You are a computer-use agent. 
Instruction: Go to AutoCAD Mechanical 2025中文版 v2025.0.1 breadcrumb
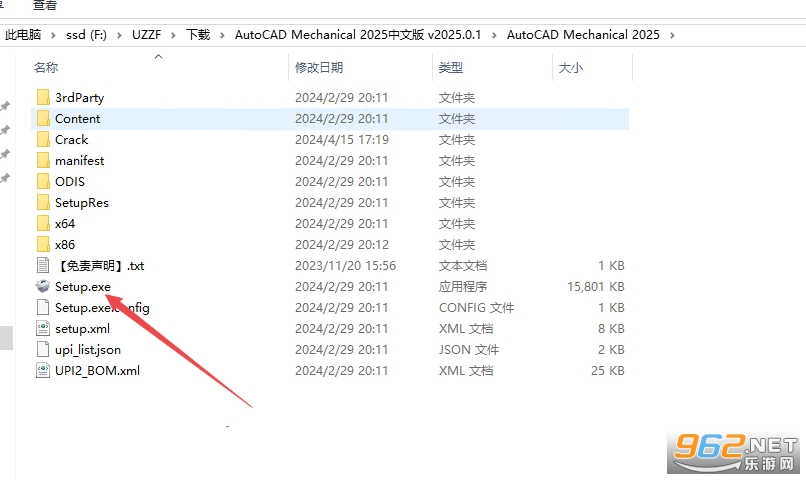point(358,35)
